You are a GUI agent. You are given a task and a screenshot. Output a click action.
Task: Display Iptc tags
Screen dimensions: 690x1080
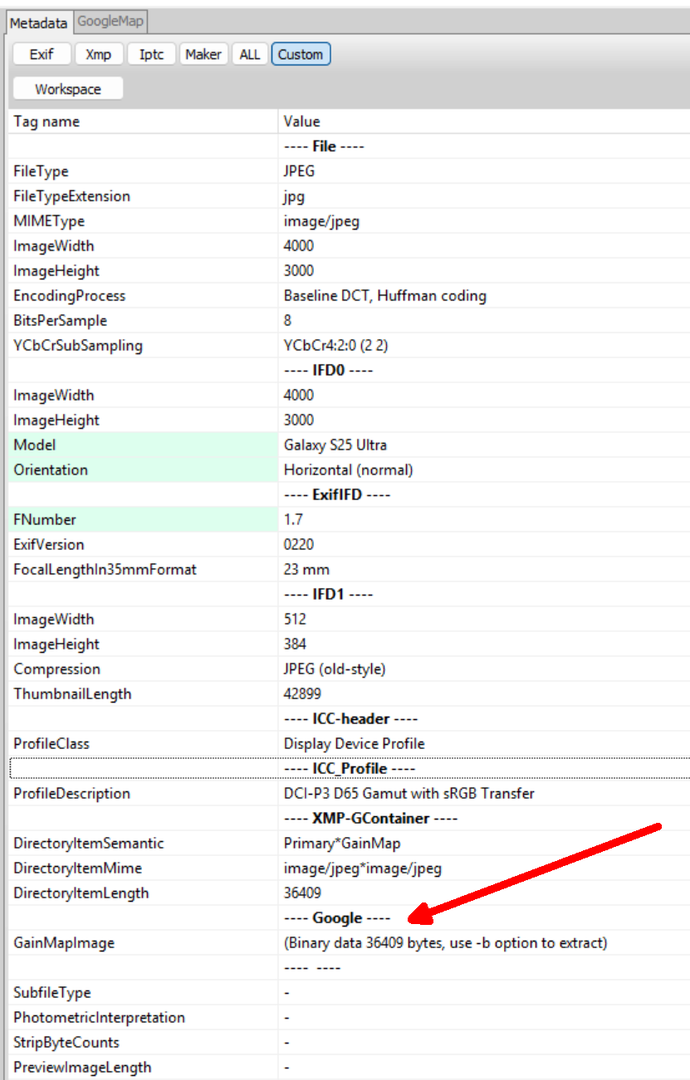coord(152,54)
